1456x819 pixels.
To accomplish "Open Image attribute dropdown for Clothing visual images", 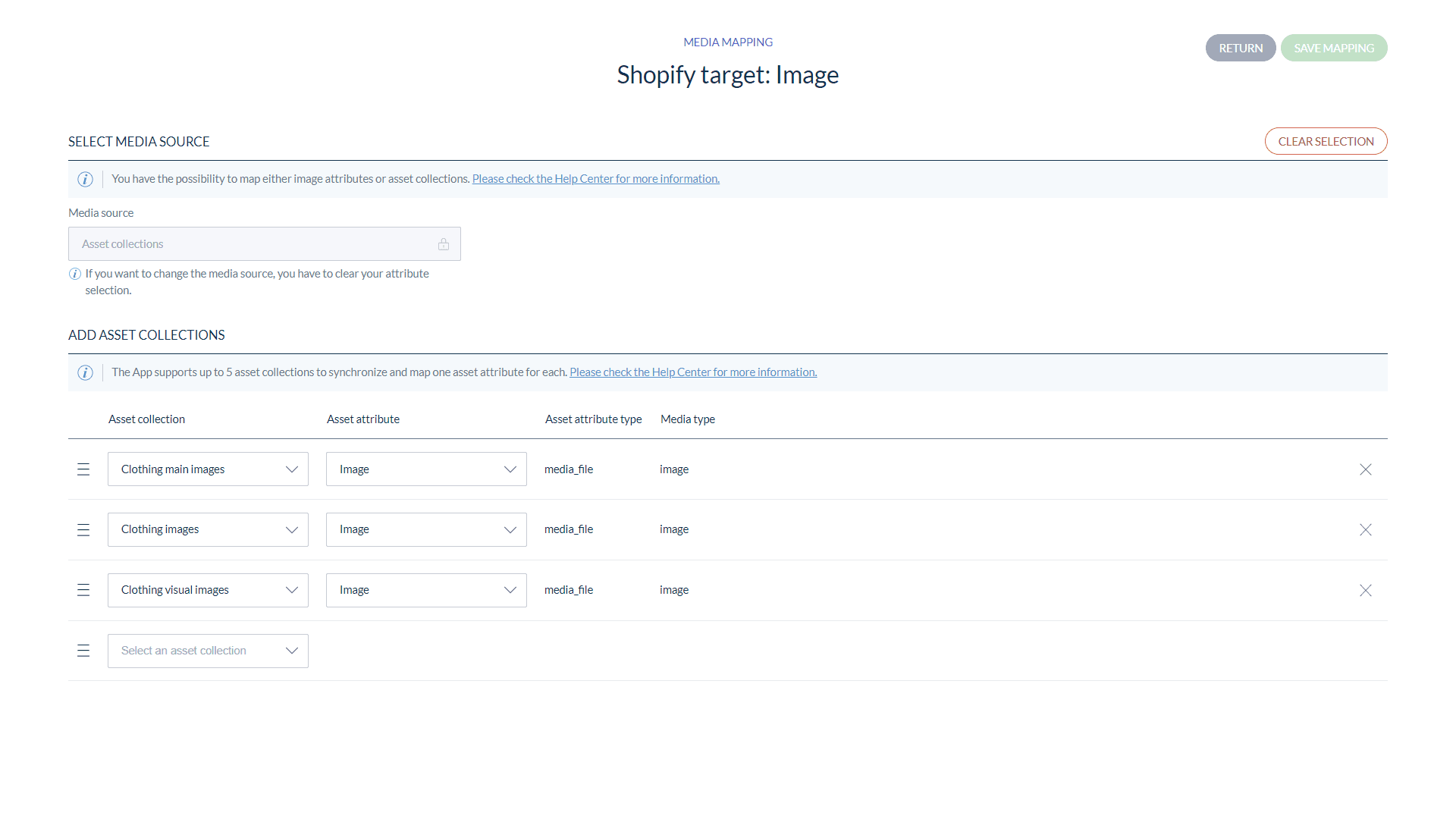I will coord(426,590).
